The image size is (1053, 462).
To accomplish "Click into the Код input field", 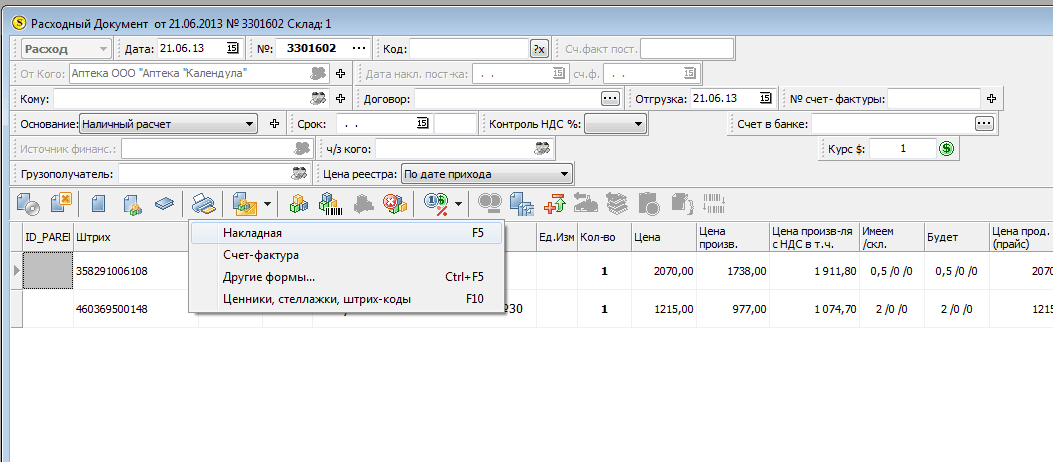I will (x=470, y=49).
